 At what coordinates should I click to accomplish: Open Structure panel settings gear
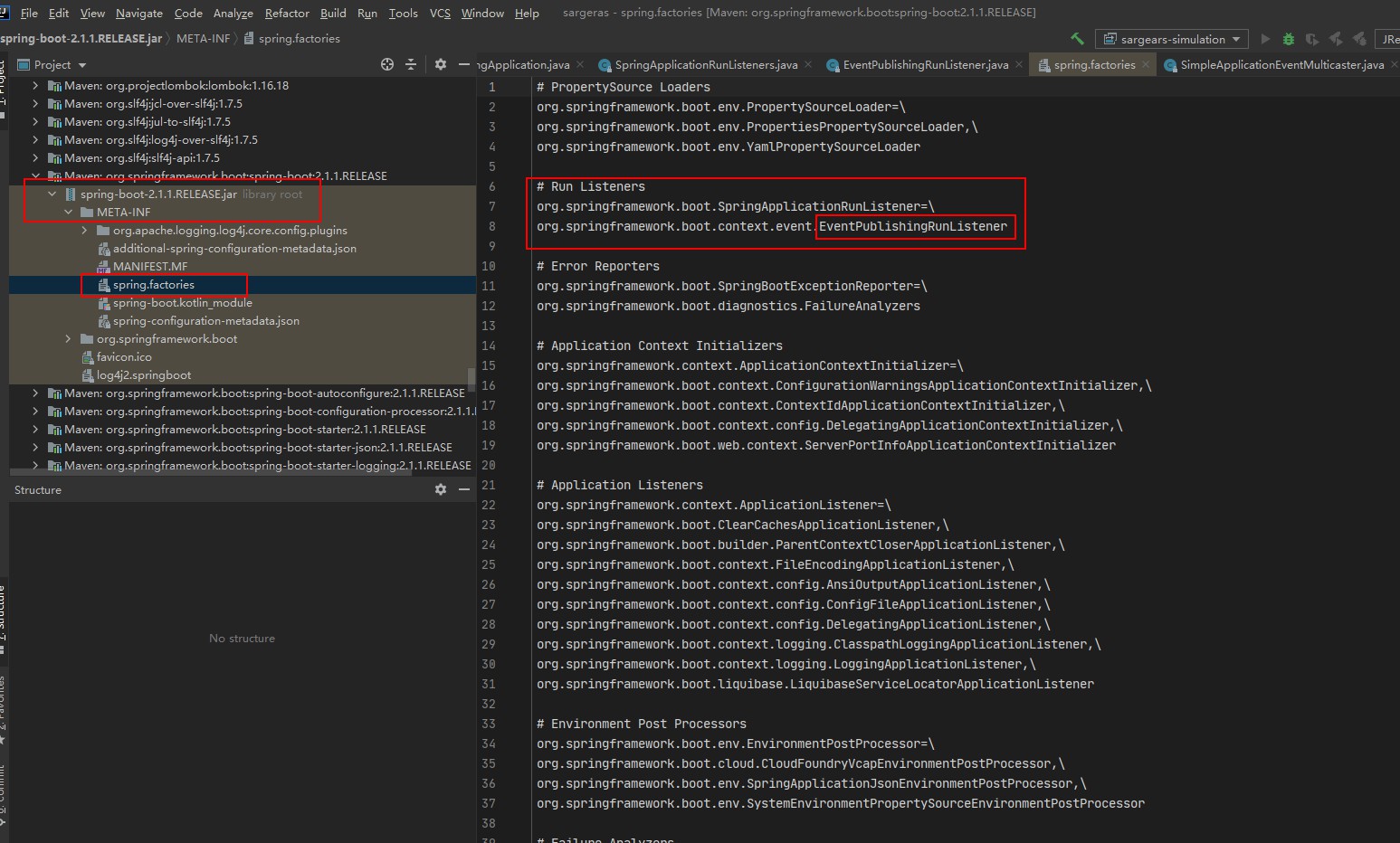pyautogui.click(x=441, y=489)
